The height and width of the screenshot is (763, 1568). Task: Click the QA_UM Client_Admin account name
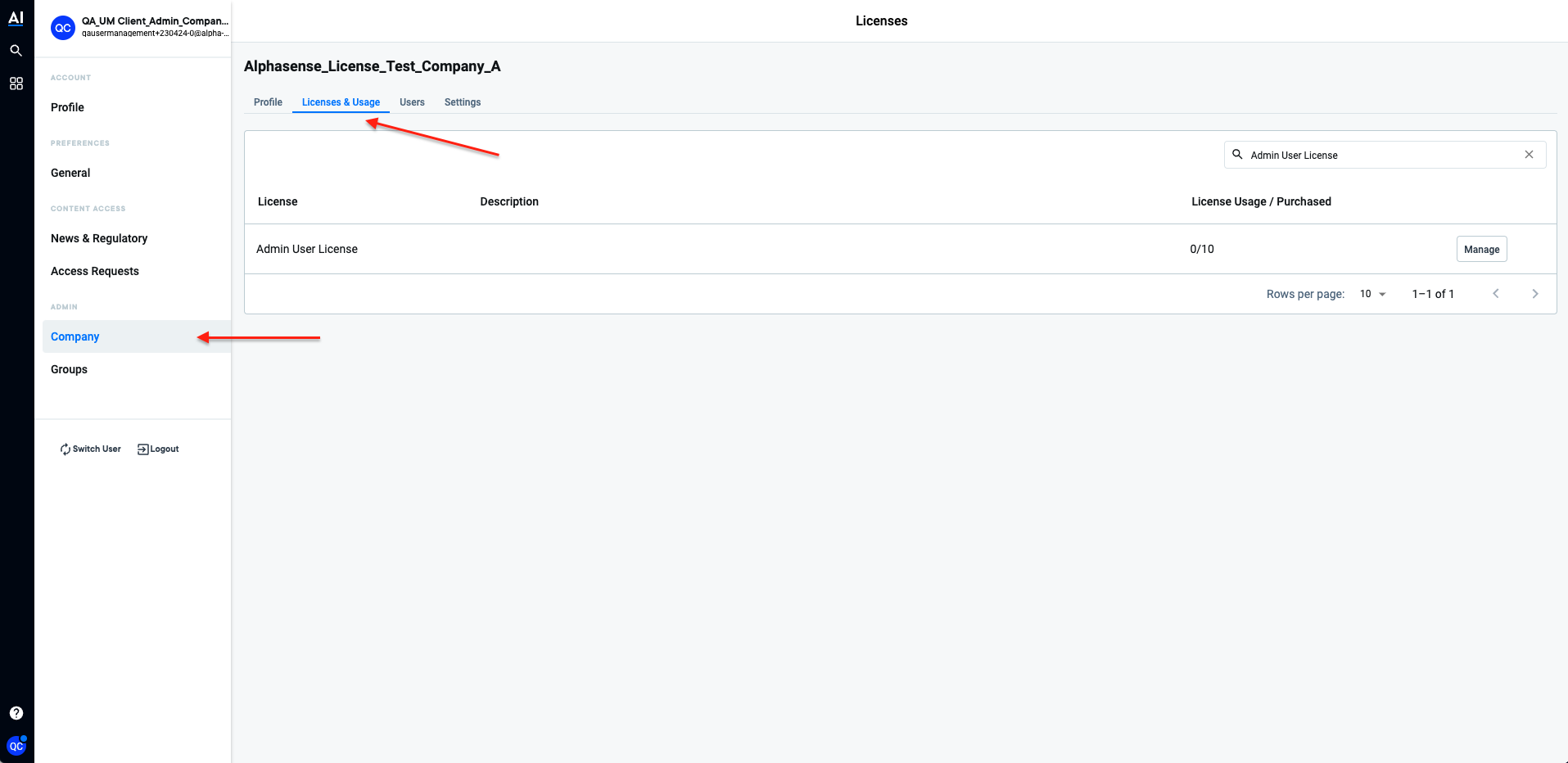coord(155,21)
